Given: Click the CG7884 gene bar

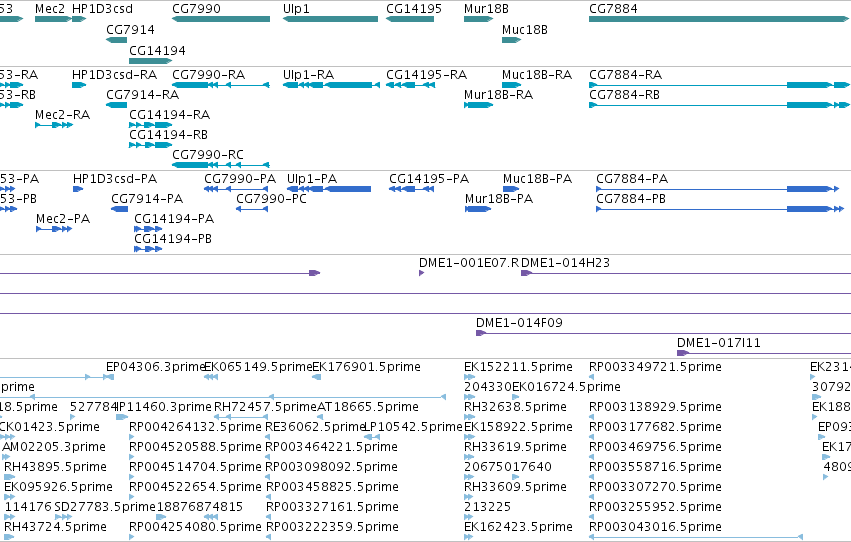Looking at the screenshot, I should pos(719,19).
